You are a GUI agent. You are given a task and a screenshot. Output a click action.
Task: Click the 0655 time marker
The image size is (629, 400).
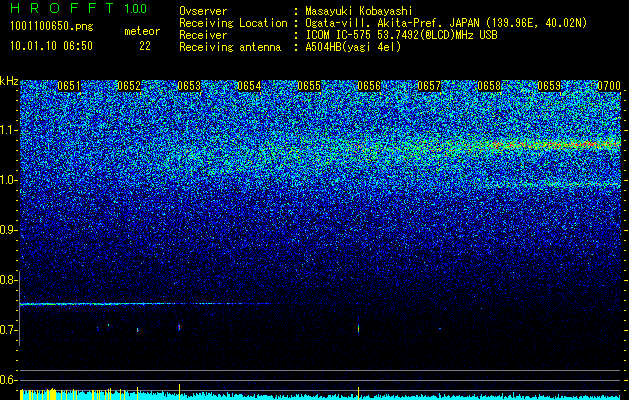point(309,86)
